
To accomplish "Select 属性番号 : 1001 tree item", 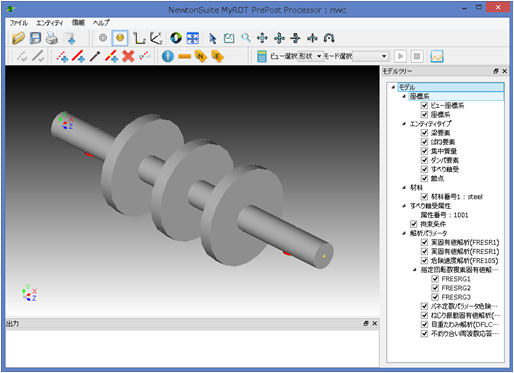I will point(444,215).
